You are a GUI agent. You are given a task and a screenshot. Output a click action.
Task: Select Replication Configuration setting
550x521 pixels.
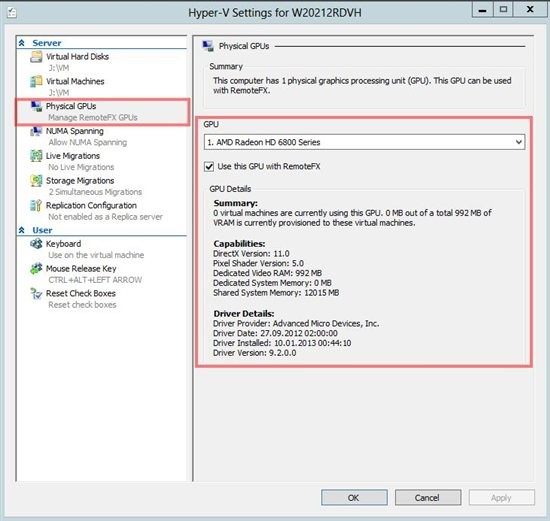(91, 206)
